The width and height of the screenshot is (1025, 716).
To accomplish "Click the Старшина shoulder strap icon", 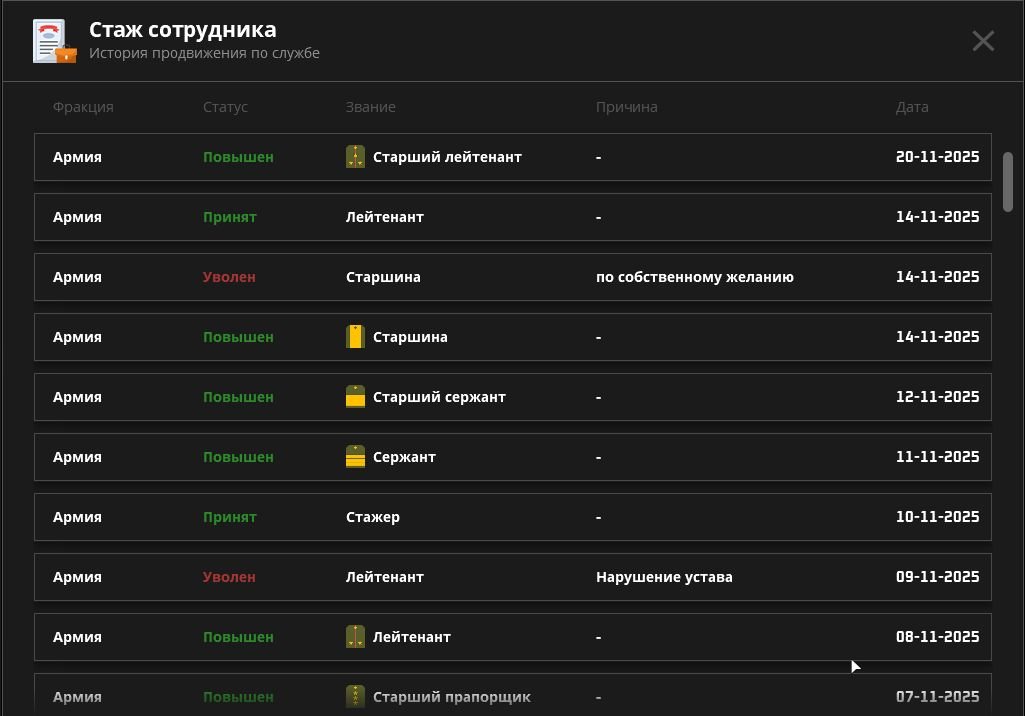I will 355,336.
